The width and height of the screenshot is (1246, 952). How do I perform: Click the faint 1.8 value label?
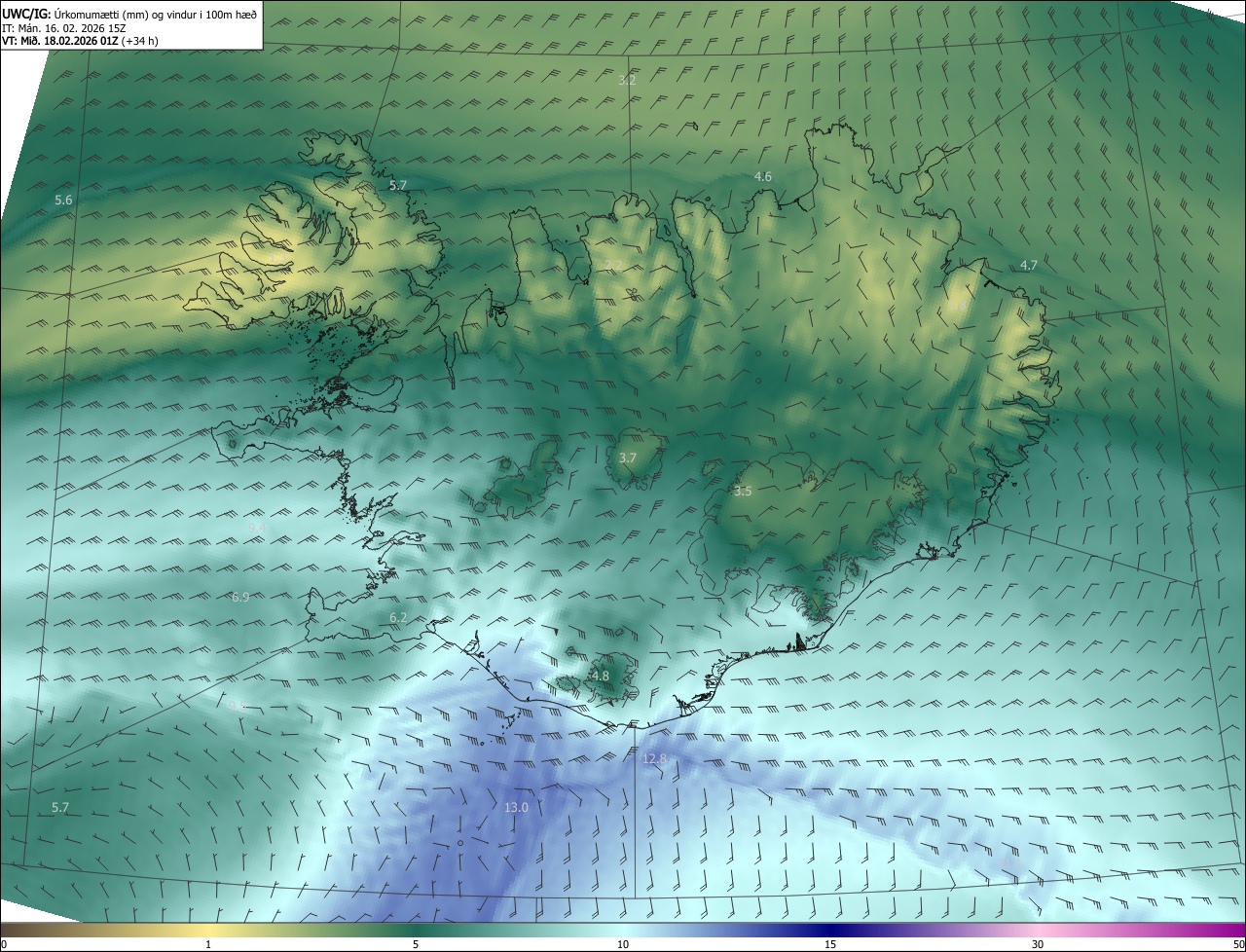(x=958, y=306)
